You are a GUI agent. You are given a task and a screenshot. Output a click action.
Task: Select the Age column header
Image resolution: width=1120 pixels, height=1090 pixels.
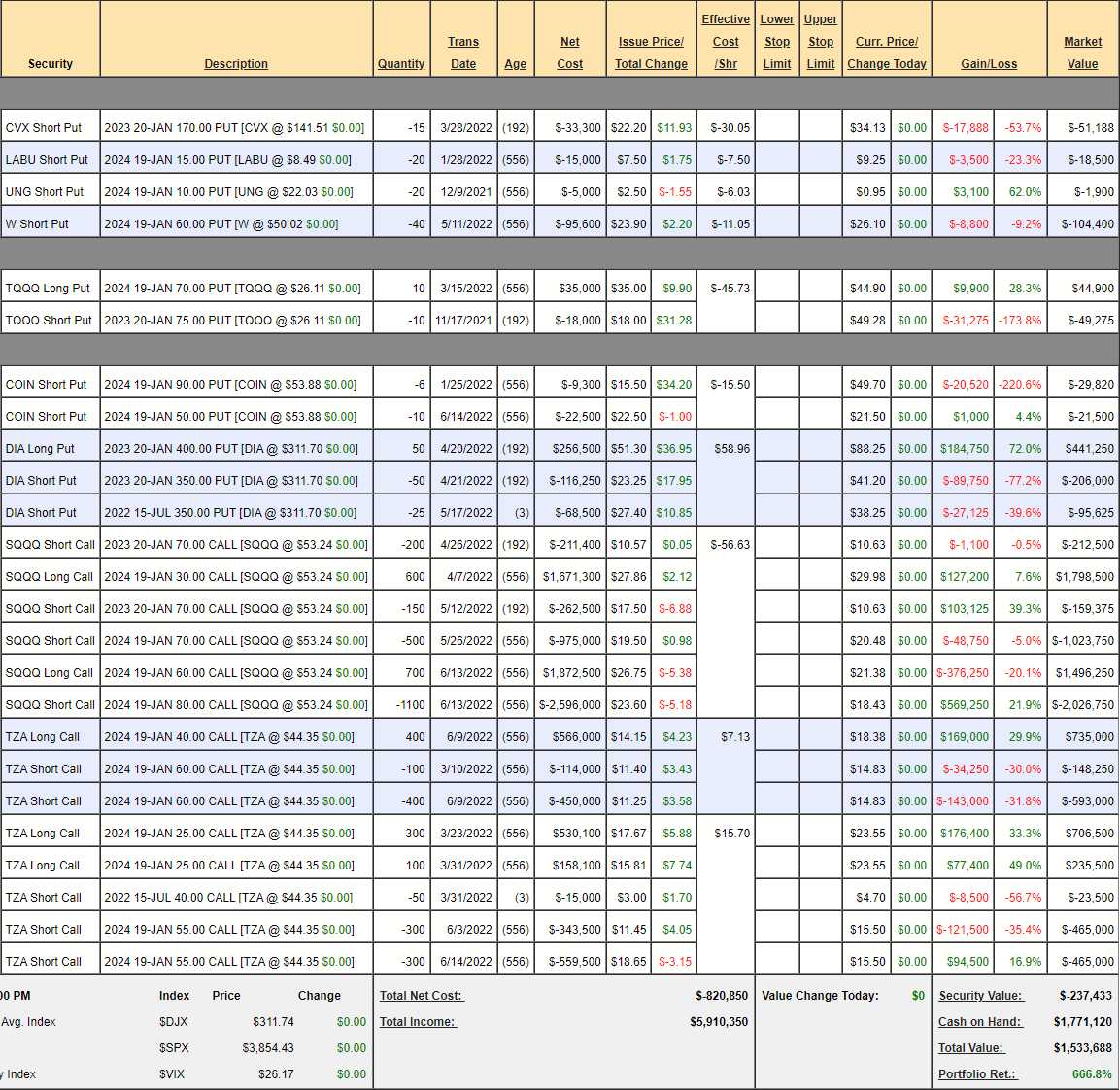515,64
